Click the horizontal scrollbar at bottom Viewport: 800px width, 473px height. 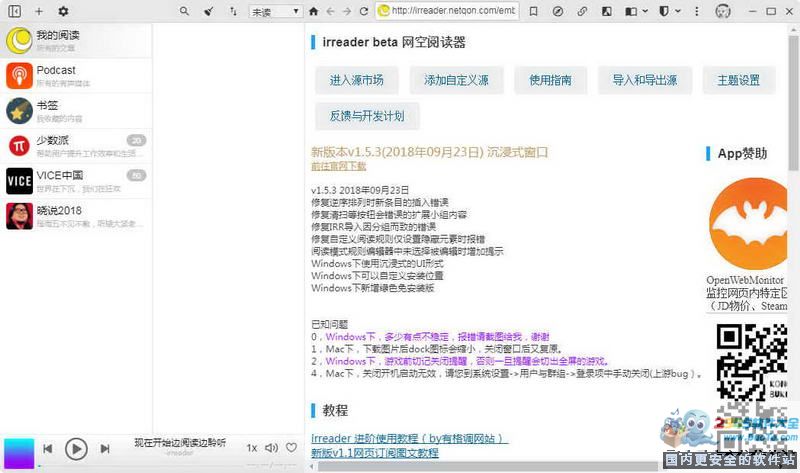click(x=488, y=467)
